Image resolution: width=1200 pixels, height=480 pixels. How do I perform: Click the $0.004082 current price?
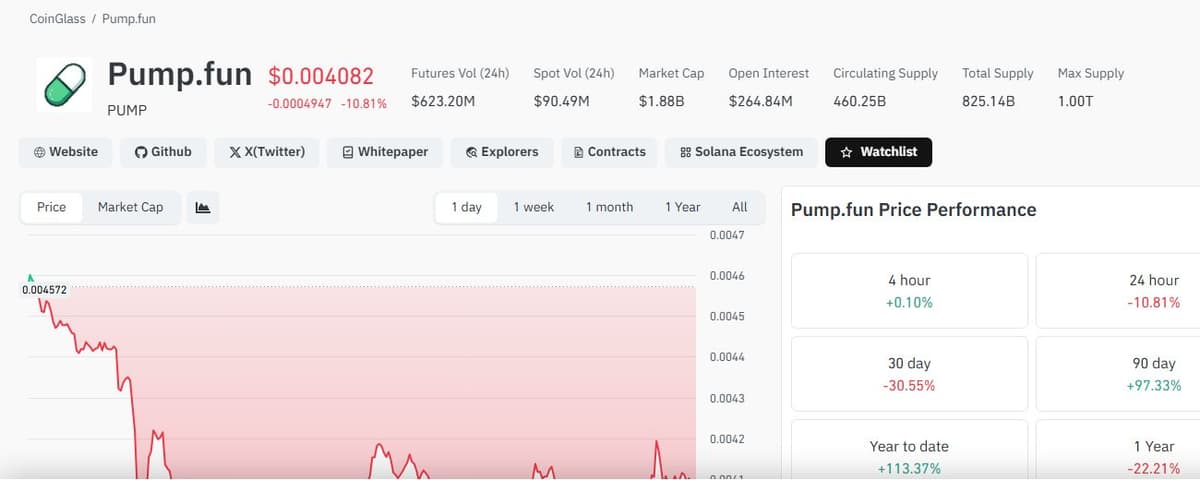(x=321, y=76)
